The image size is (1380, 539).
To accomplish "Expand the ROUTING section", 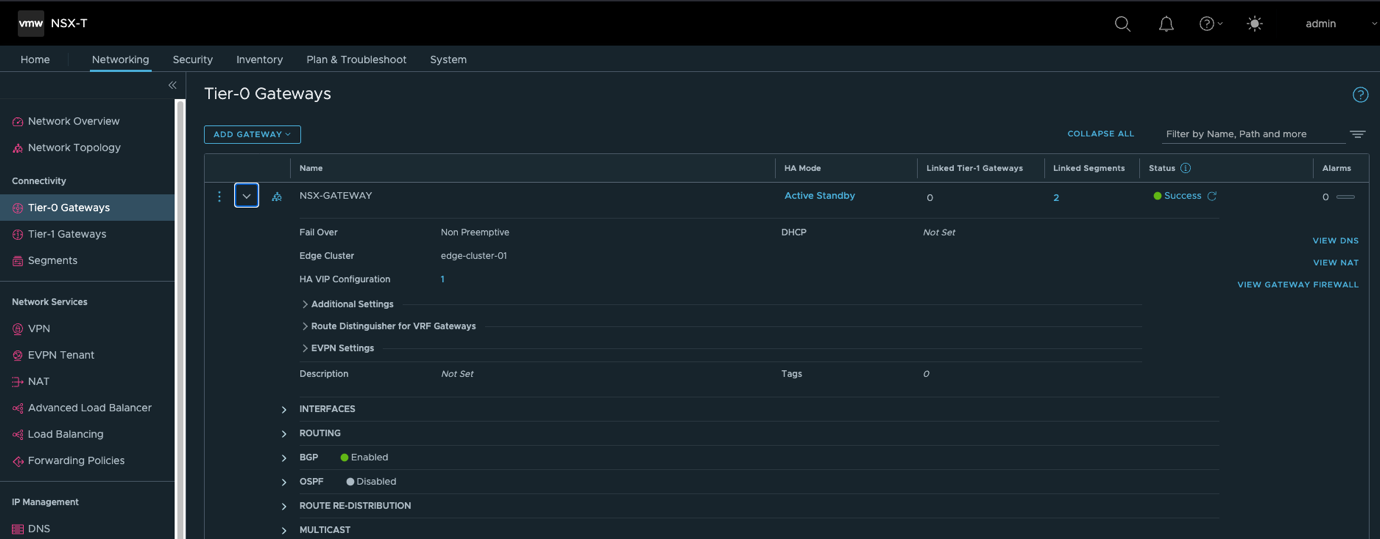I will pos(284,434).
